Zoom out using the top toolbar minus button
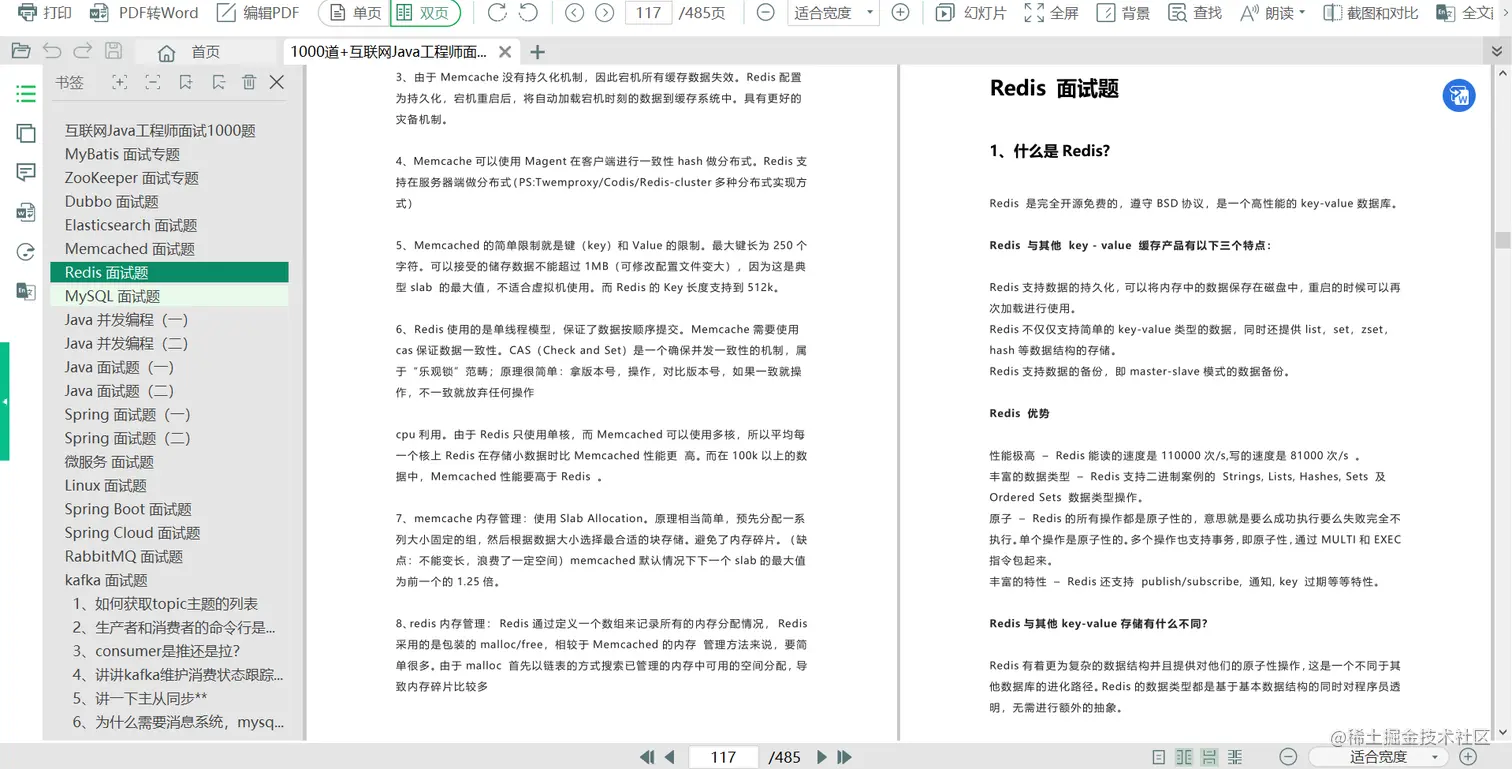 (x=765, y=13)
